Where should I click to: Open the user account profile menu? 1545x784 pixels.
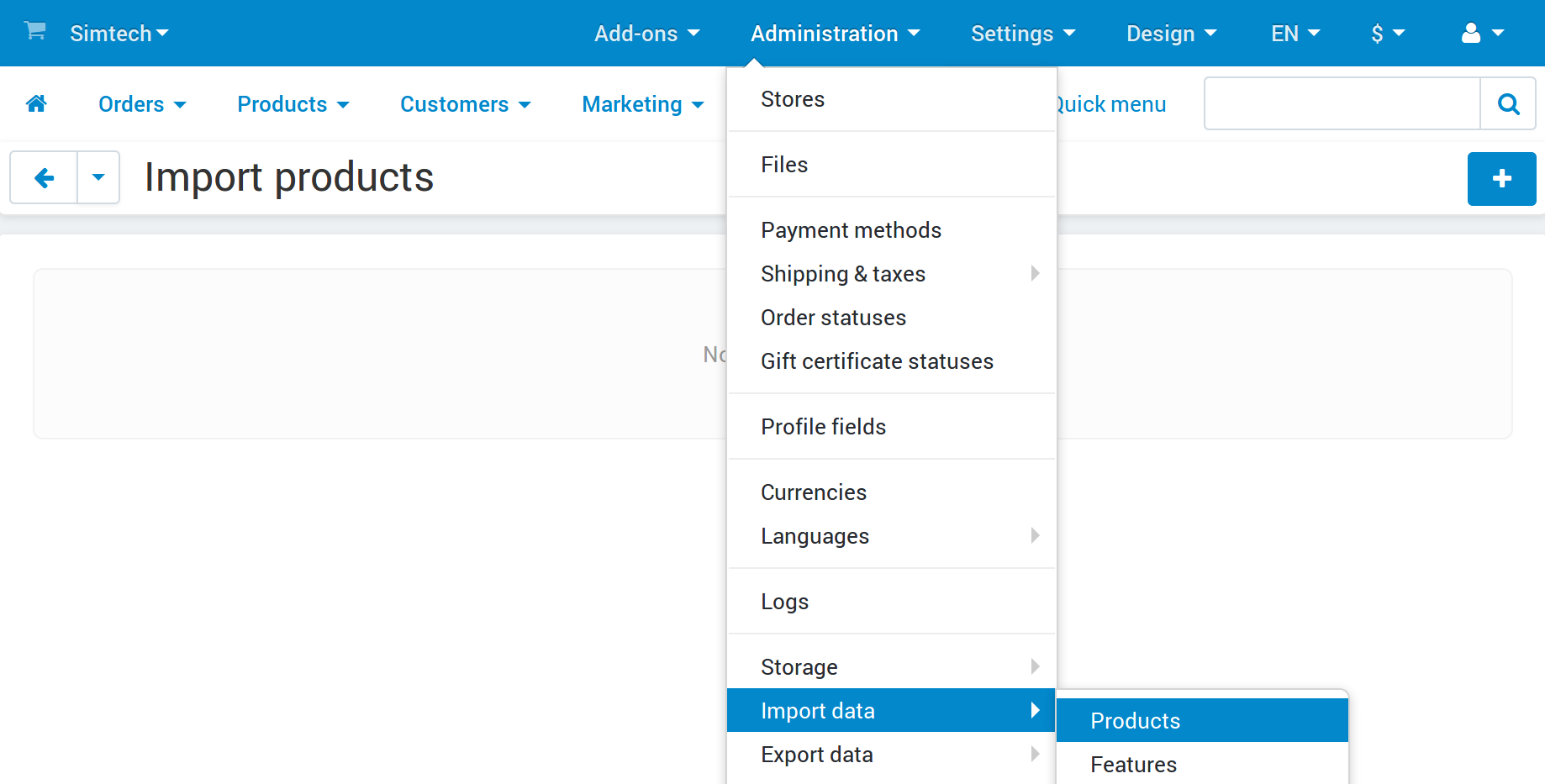tap(1483, 33)
